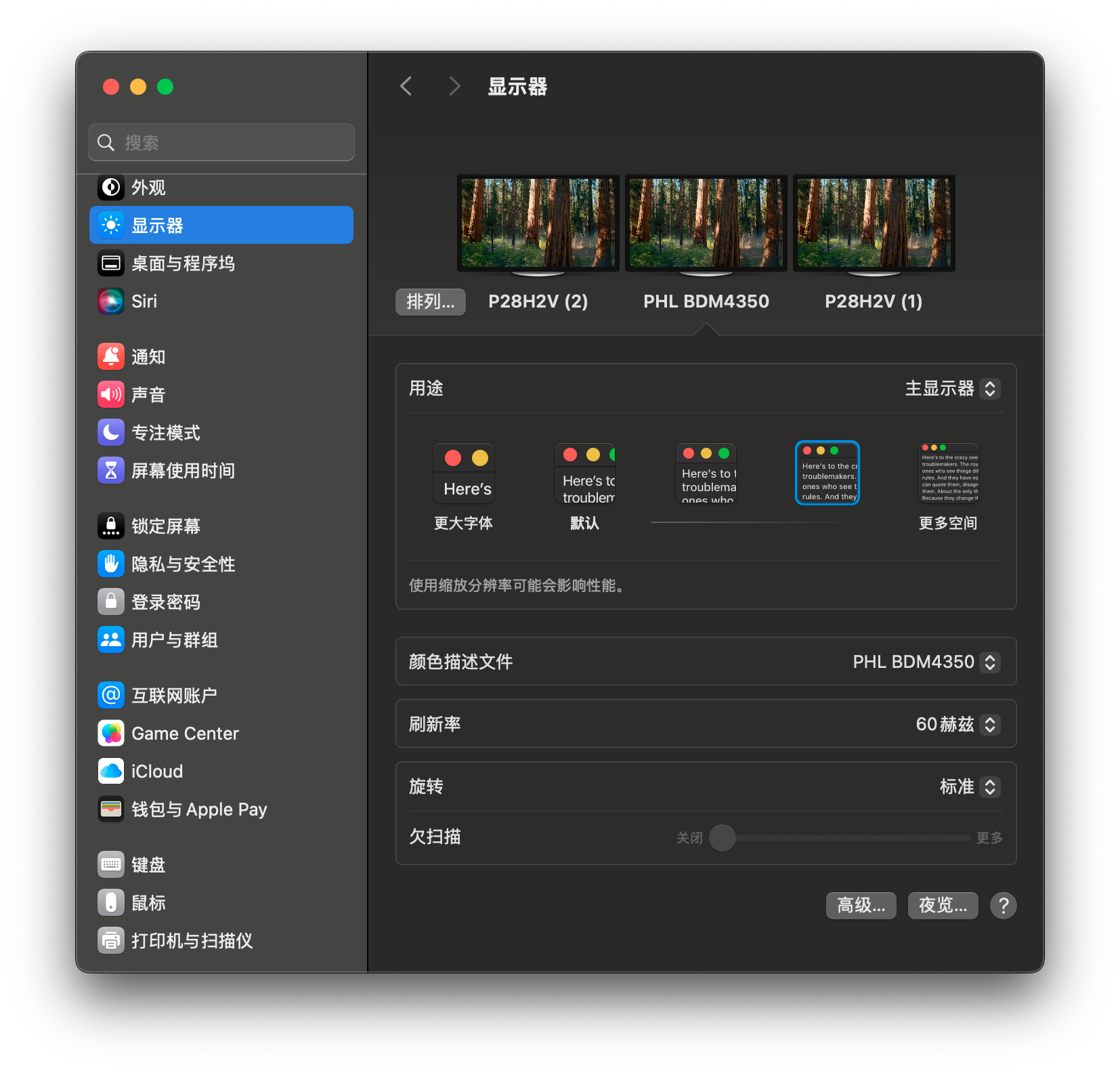
Task: Open the 外观 appearance icon in sidebar
Action: click(x=111, y=188)
